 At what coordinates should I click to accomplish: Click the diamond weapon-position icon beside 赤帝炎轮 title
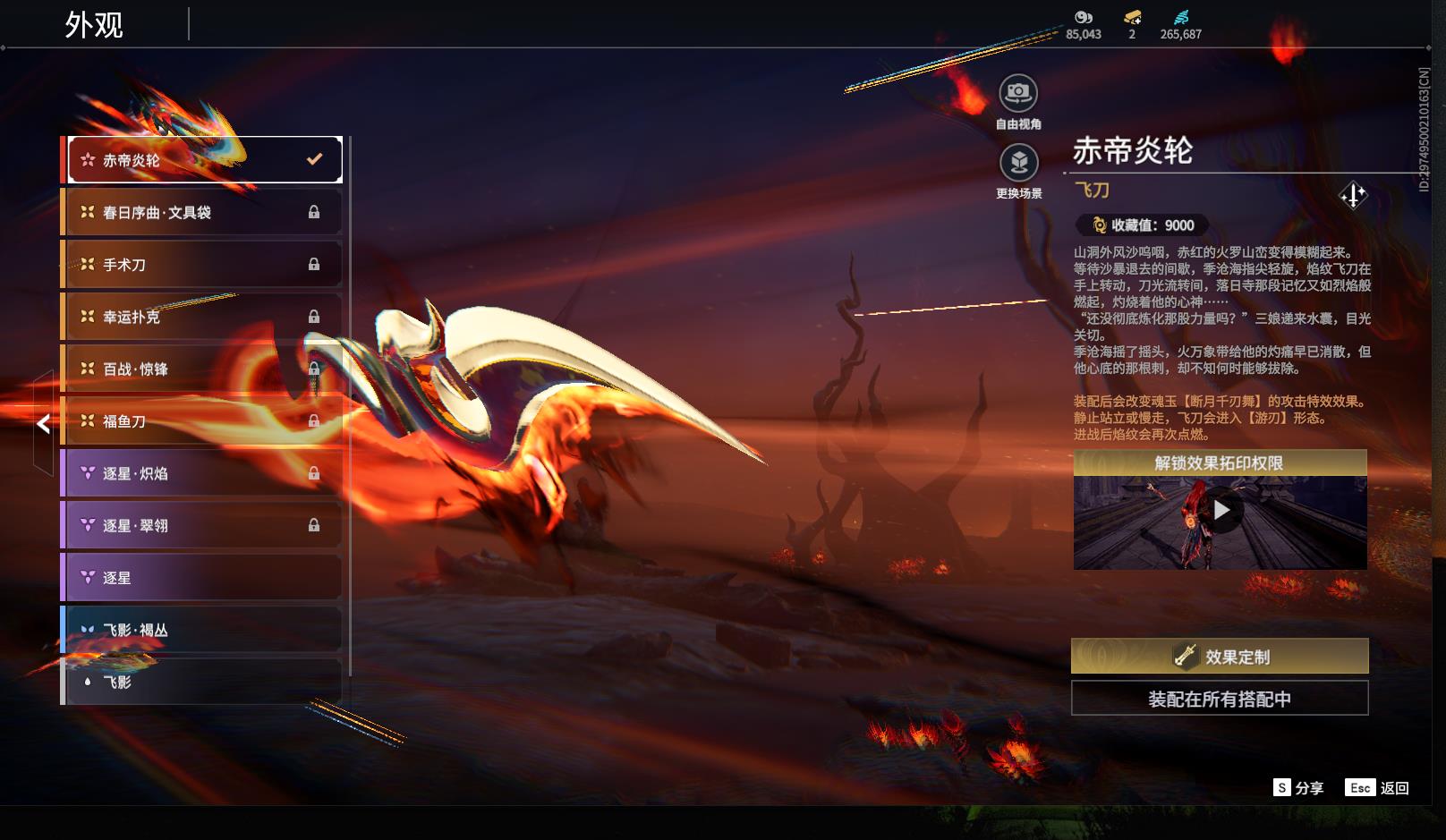pyautogui.click(x=1354, y=193)
